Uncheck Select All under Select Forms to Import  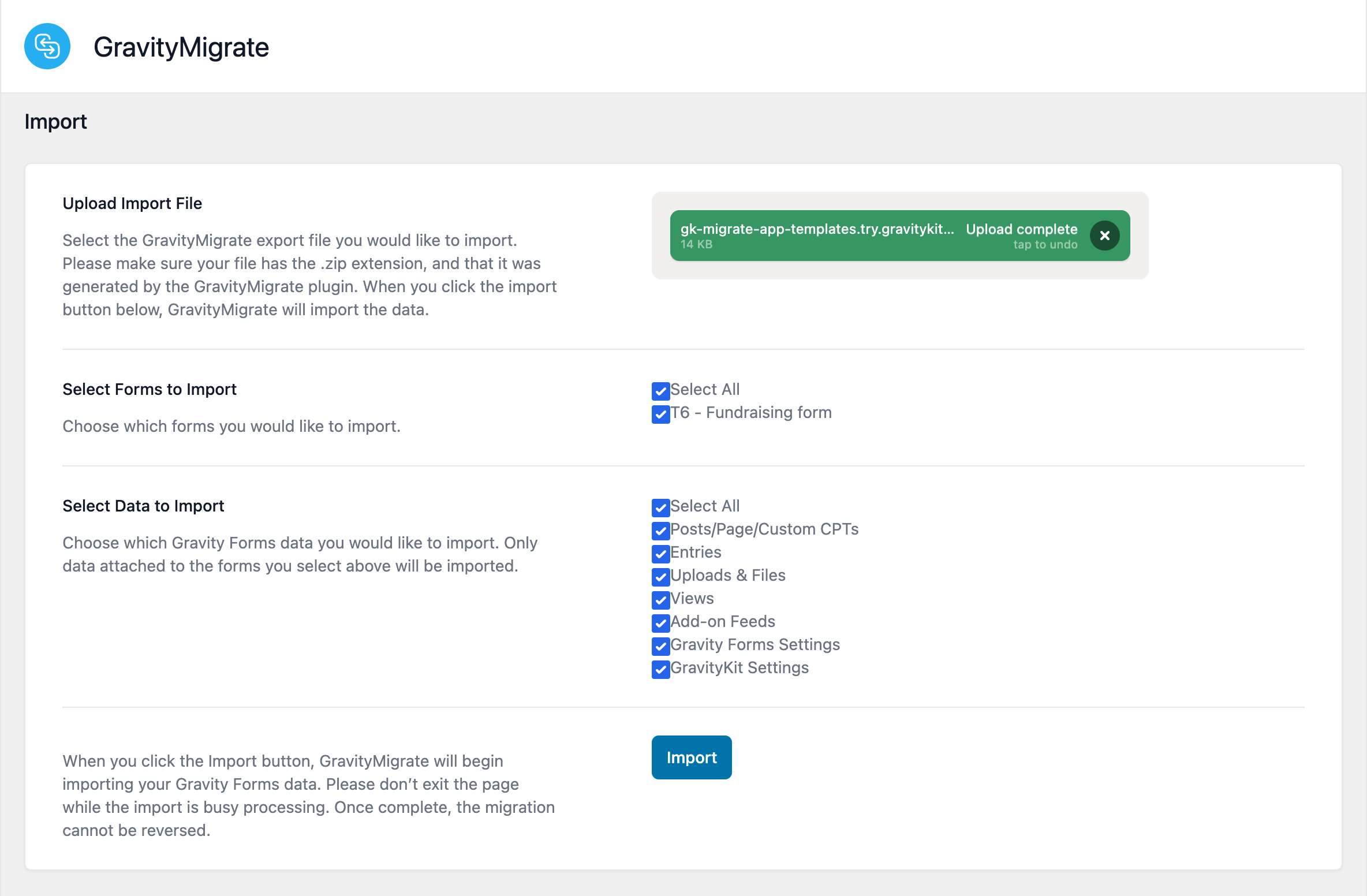pyautogui.click(x=660, y=391)
